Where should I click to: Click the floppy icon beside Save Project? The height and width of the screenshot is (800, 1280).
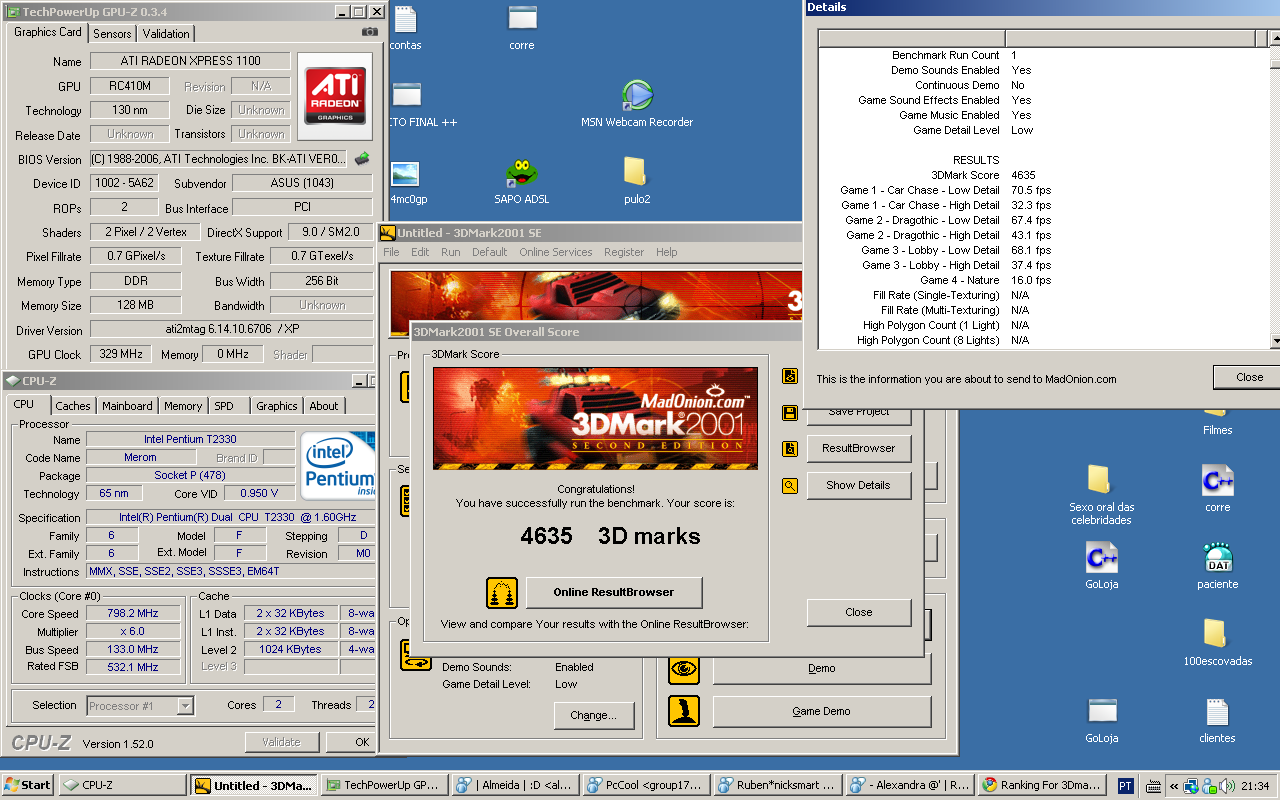(x=790, y=412)
